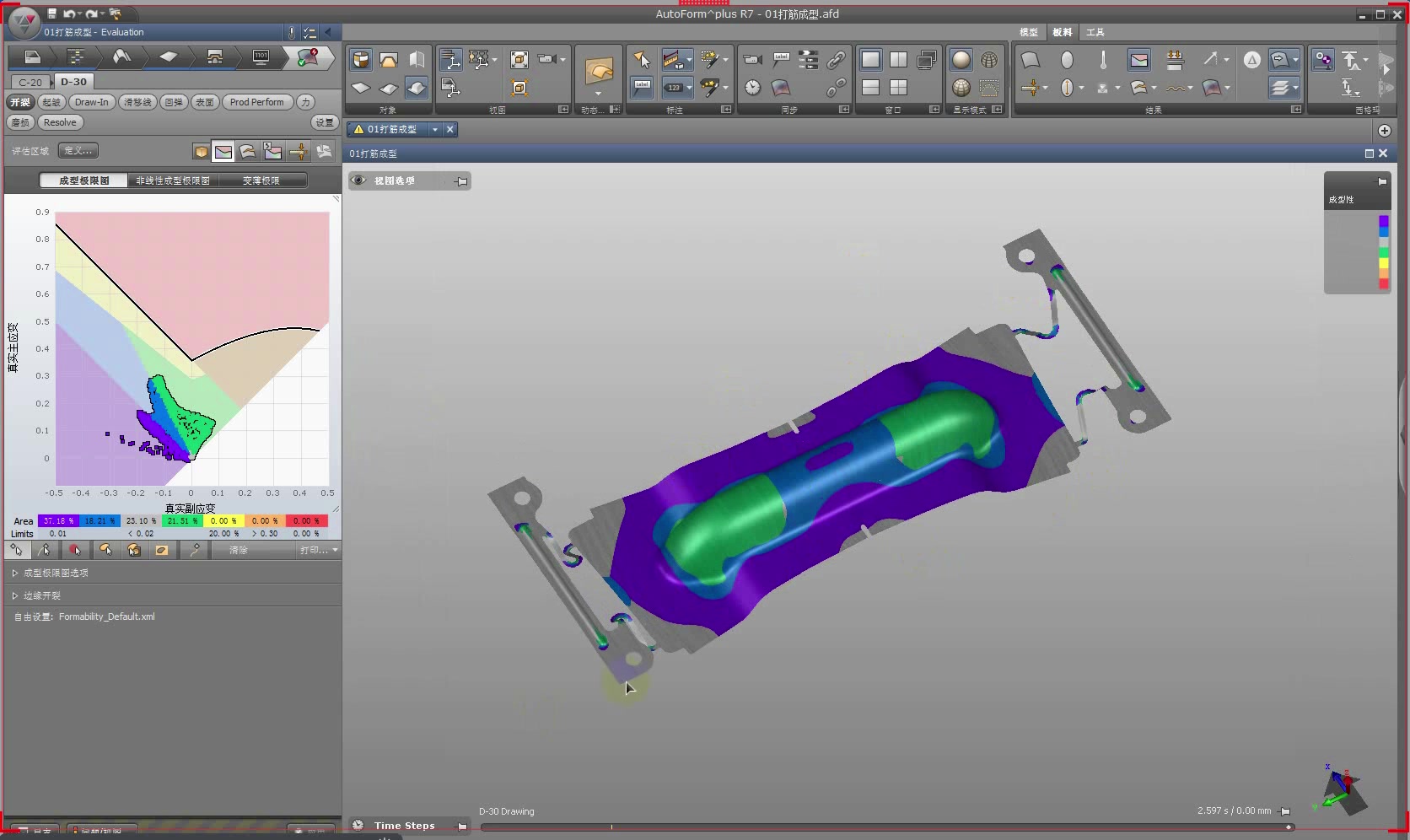
Task: Click the clock icon in sync group
Action: pos(752,88)
